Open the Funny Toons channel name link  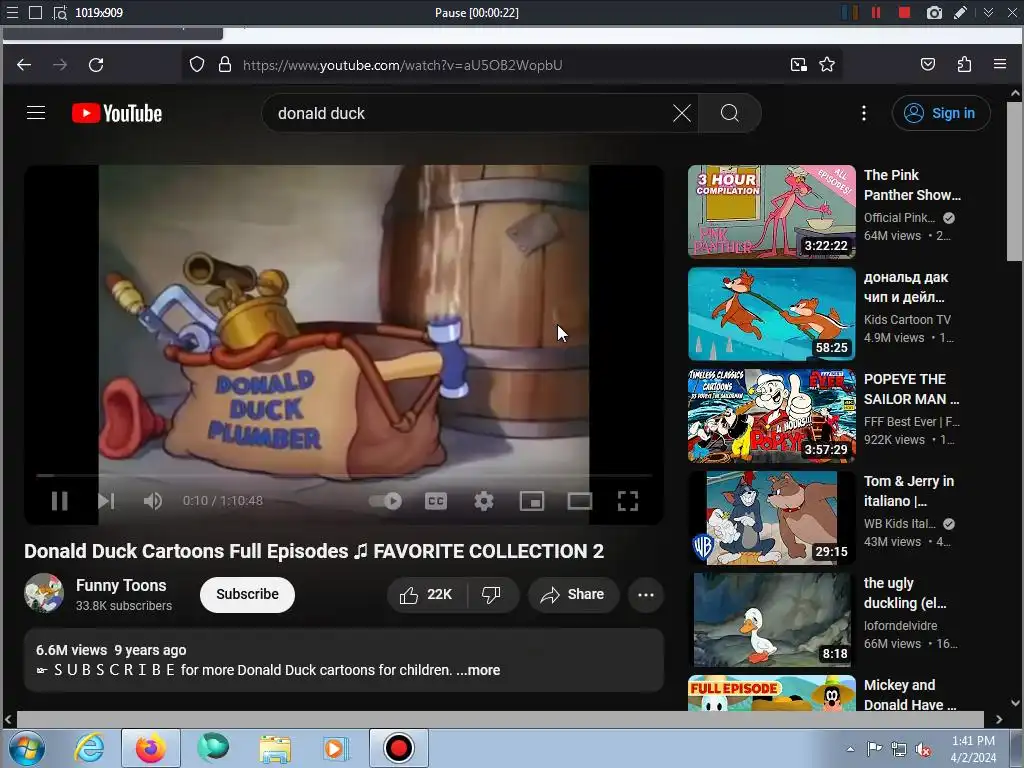(x=121, y=585)
